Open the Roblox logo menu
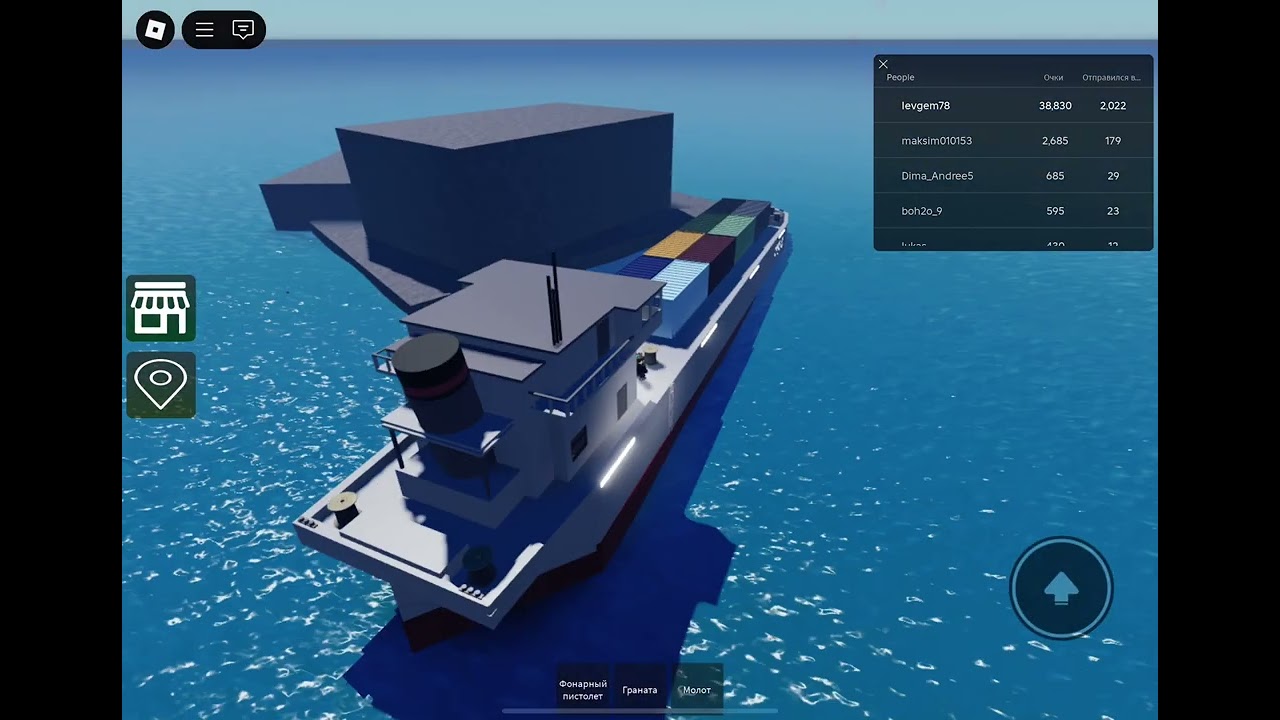The height and width of the screenshot is (720, 1280). [x=155, y=30]
